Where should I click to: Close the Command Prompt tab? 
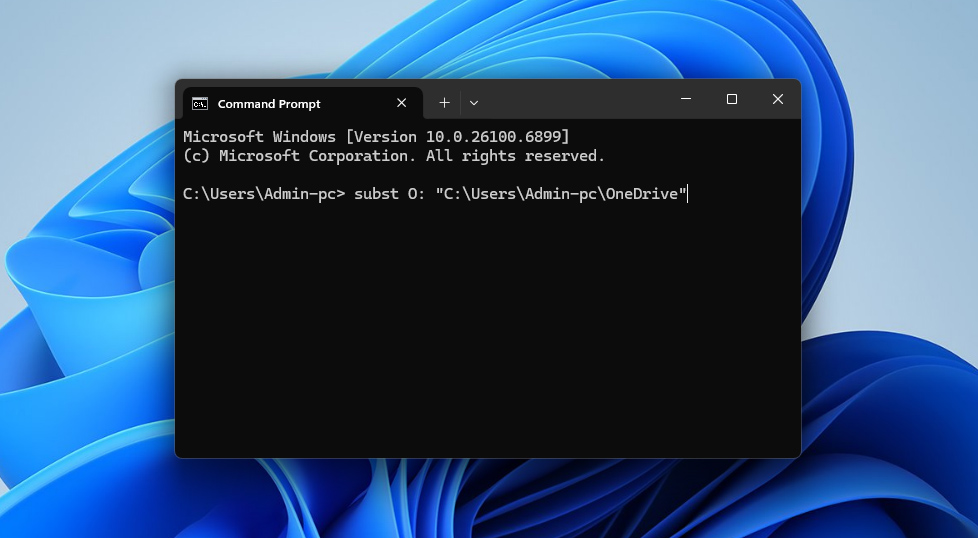pos(402,103)
